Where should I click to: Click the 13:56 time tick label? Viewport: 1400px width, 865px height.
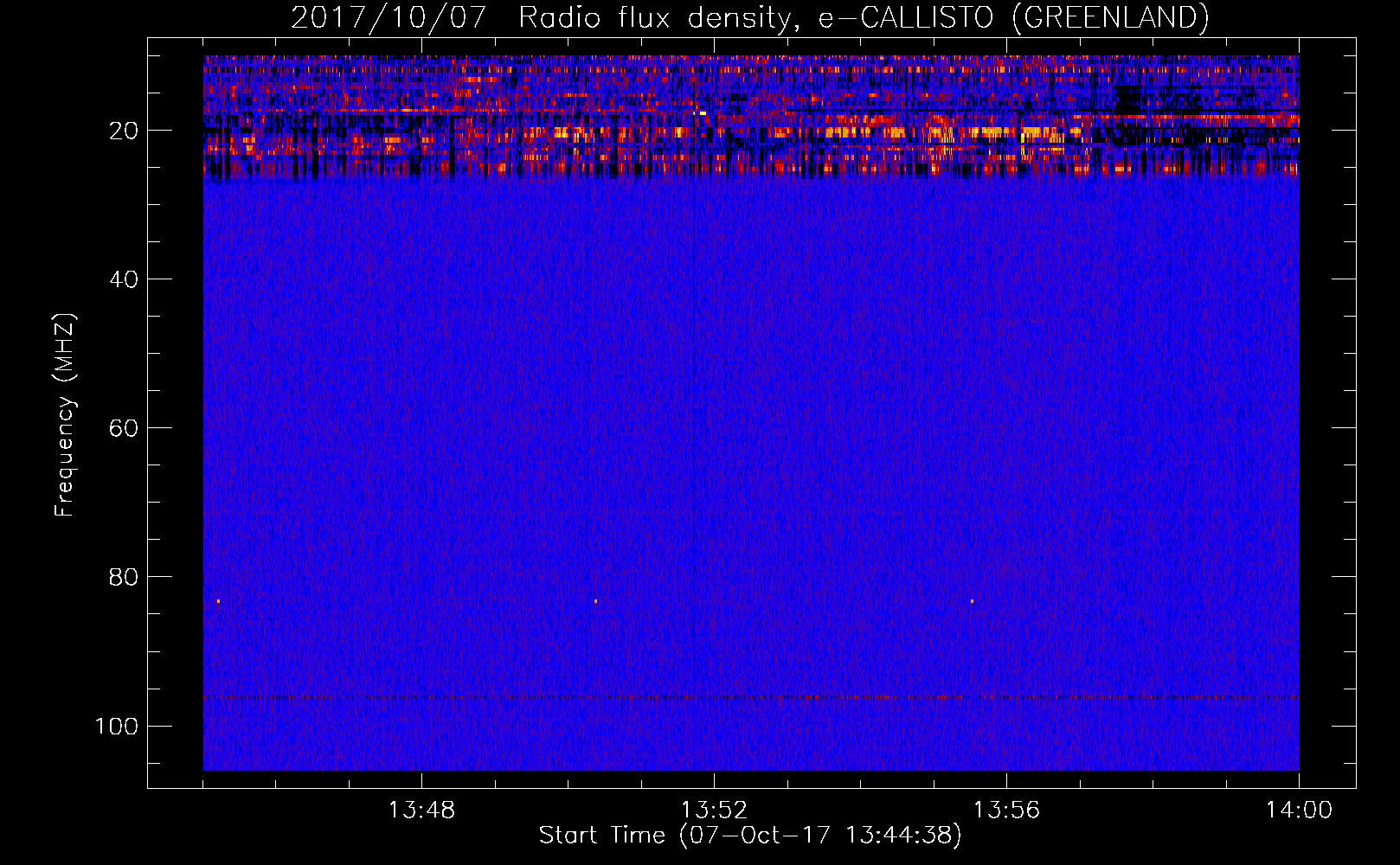coord(1006,811)
